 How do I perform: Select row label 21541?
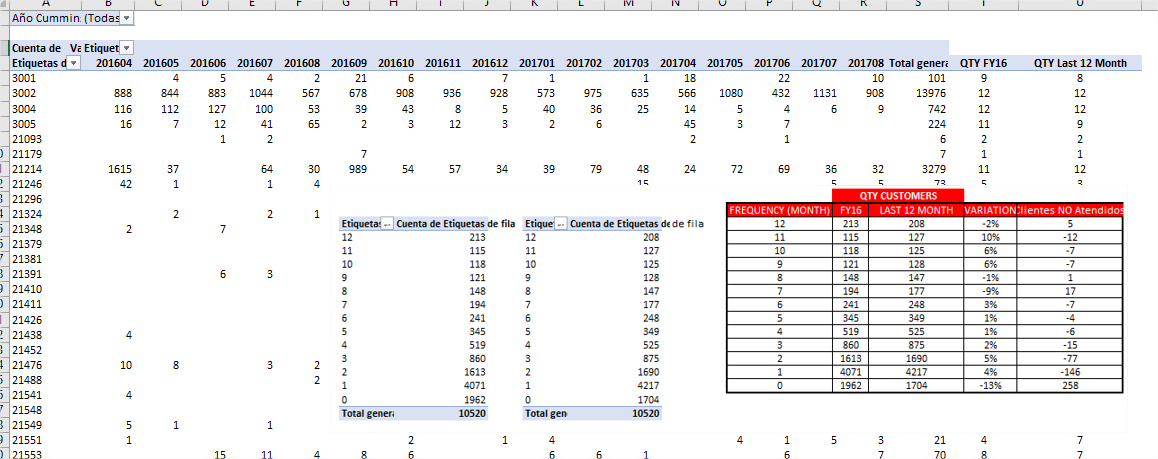point(27,395)
